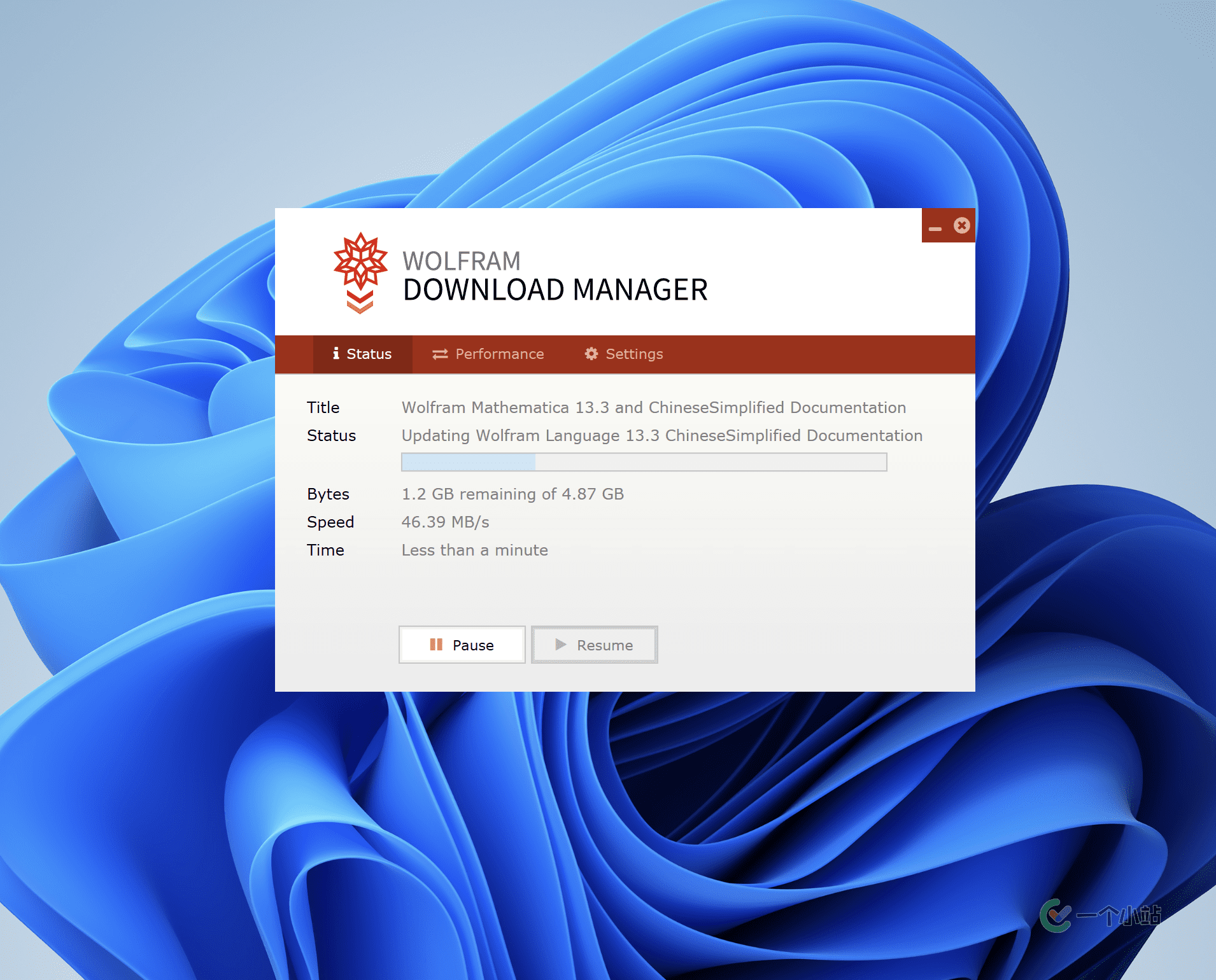
Task: Click the swap arrows icon beside Performance
Action: [x=440, y=354]
